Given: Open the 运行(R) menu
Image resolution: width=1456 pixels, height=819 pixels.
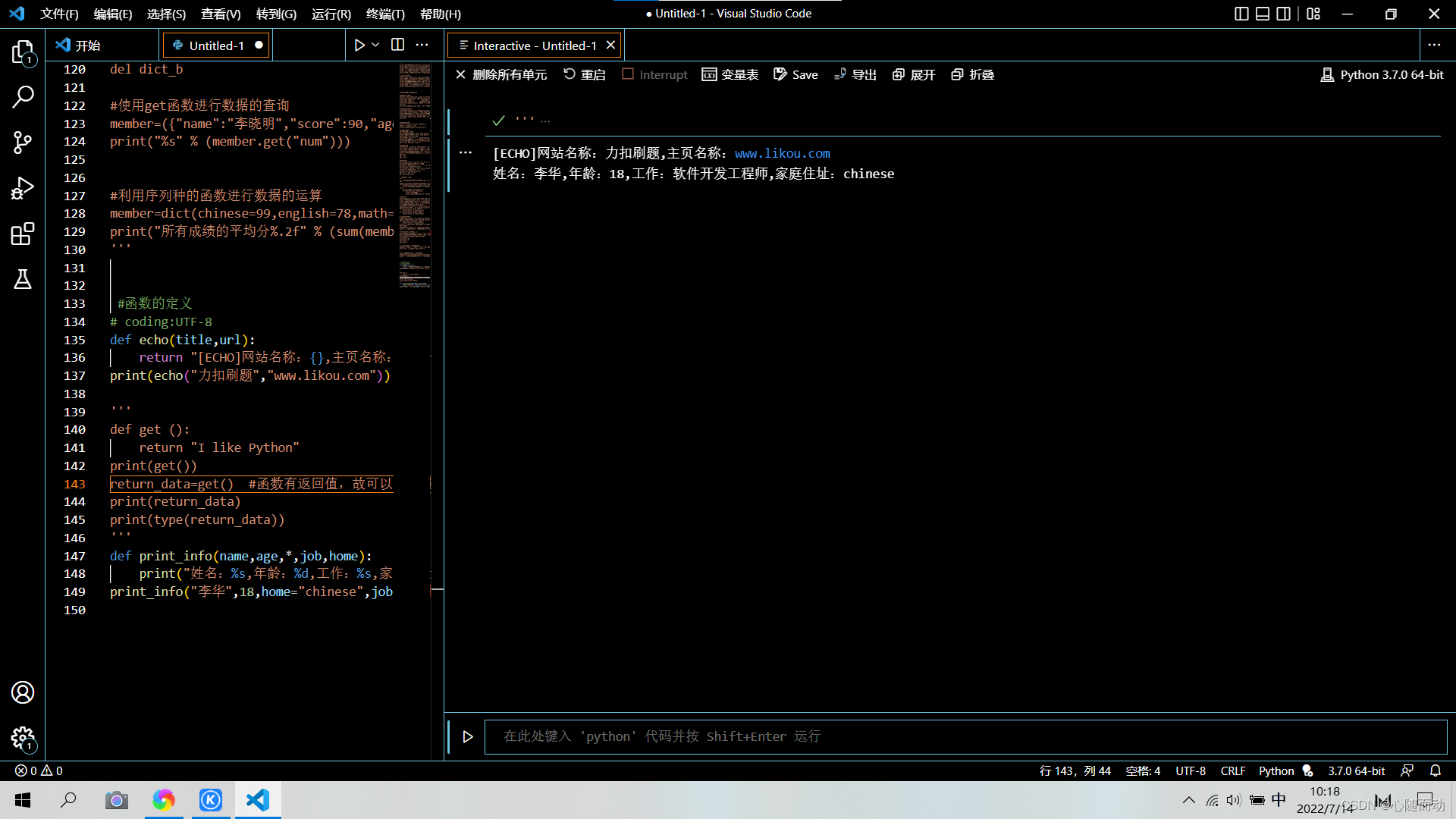Looking at the screenshot, I should 331,14.
